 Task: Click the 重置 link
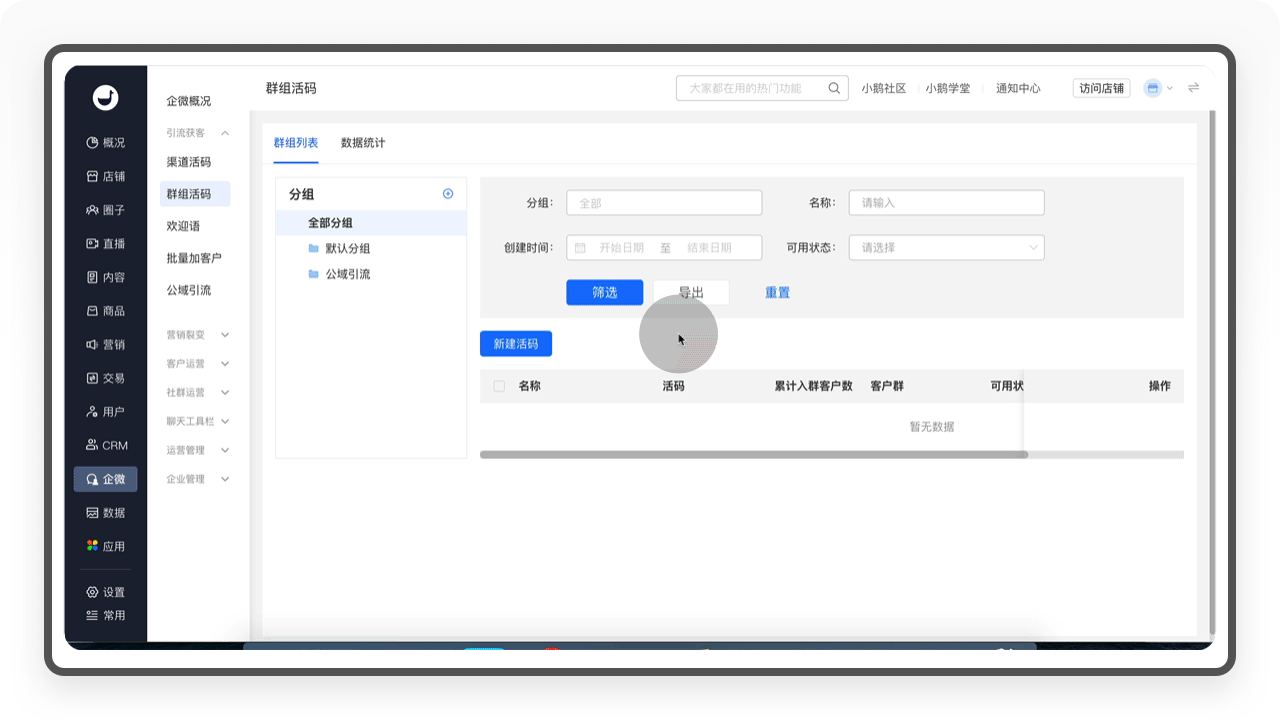[777, 292]
